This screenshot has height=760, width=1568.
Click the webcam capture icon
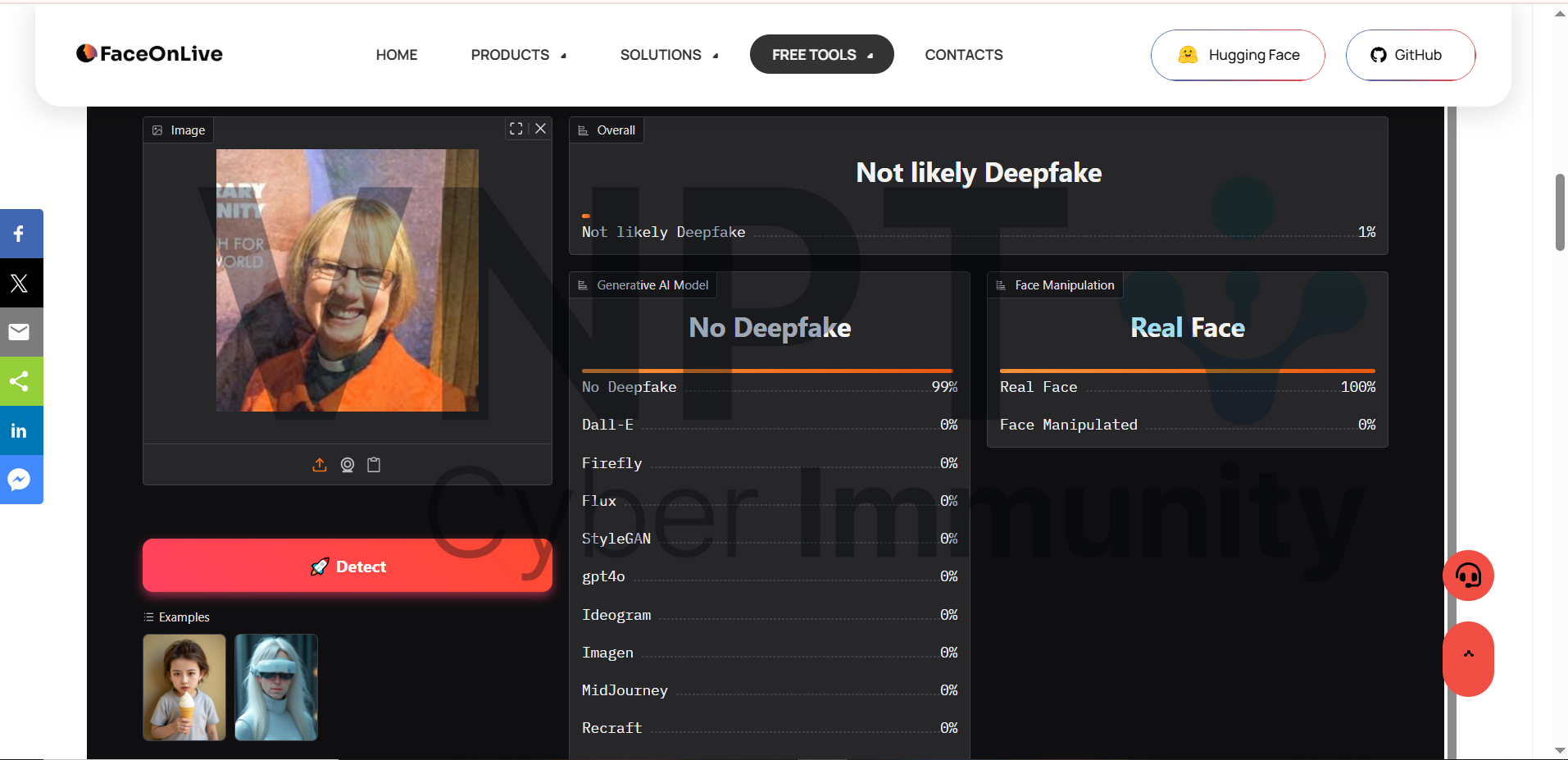348,465
